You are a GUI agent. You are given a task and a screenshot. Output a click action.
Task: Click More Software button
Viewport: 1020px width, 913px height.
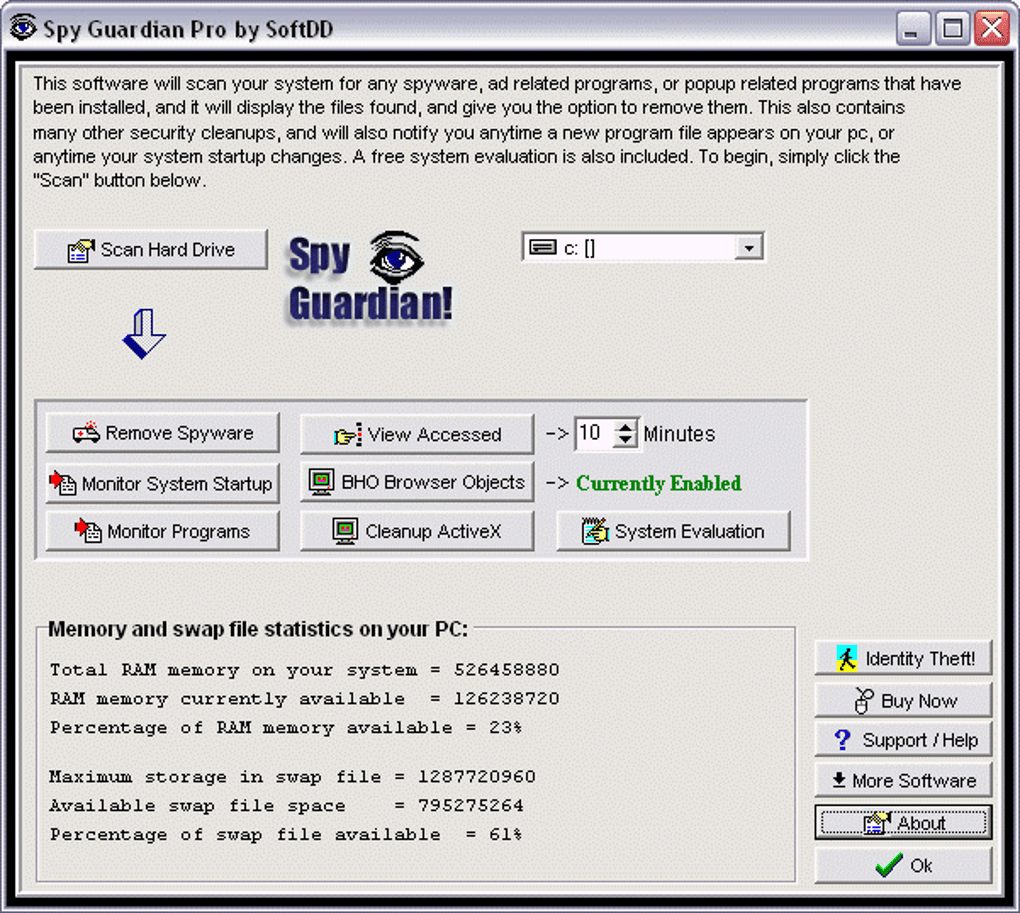click(x=903, y=780)
